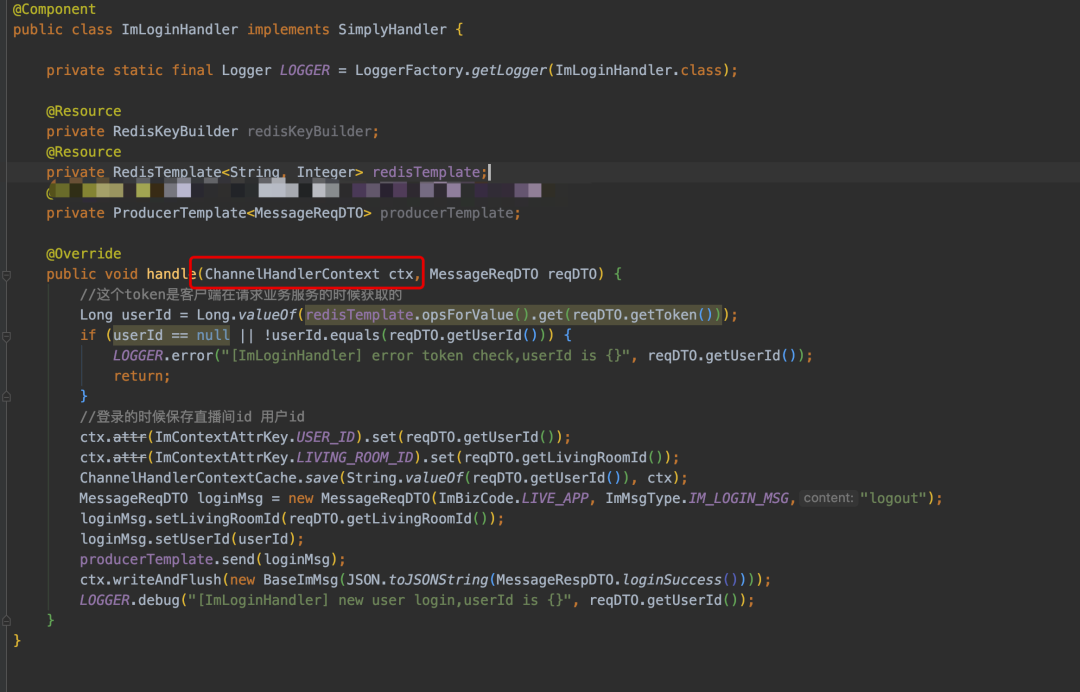Click the producerTemplate field name declaration
This screenshot has height=692, width=1080.
tap(449, 213)
